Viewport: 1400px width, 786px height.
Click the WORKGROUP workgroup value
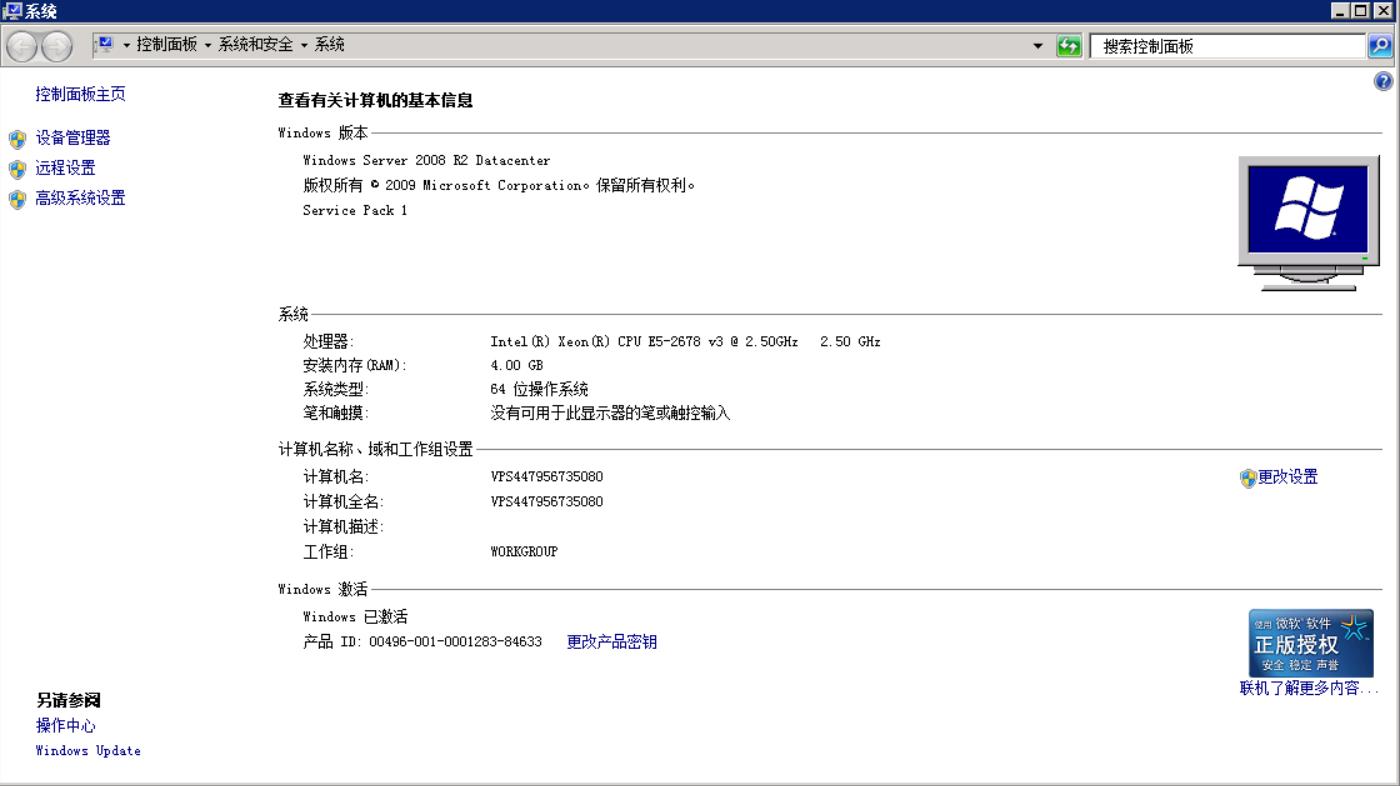[x=524, y=551]
